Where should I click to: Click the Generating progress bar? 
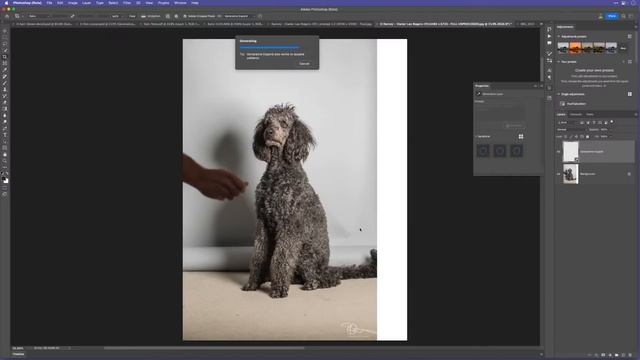pos(269,47)
